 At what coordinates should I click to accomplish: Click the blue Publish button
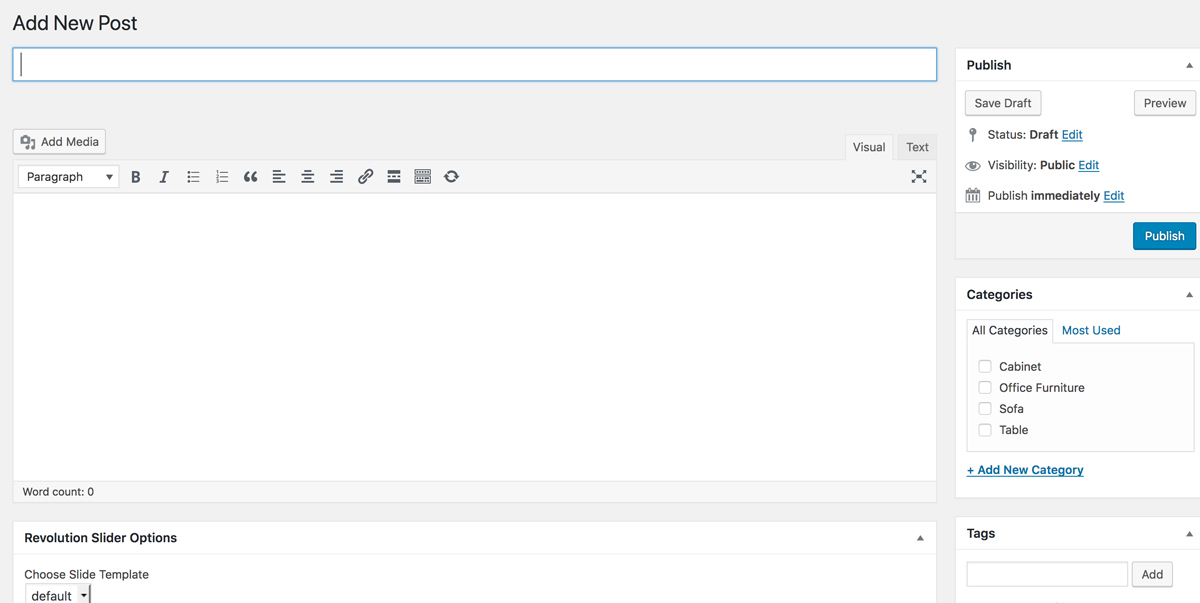tap(1164, 236)
